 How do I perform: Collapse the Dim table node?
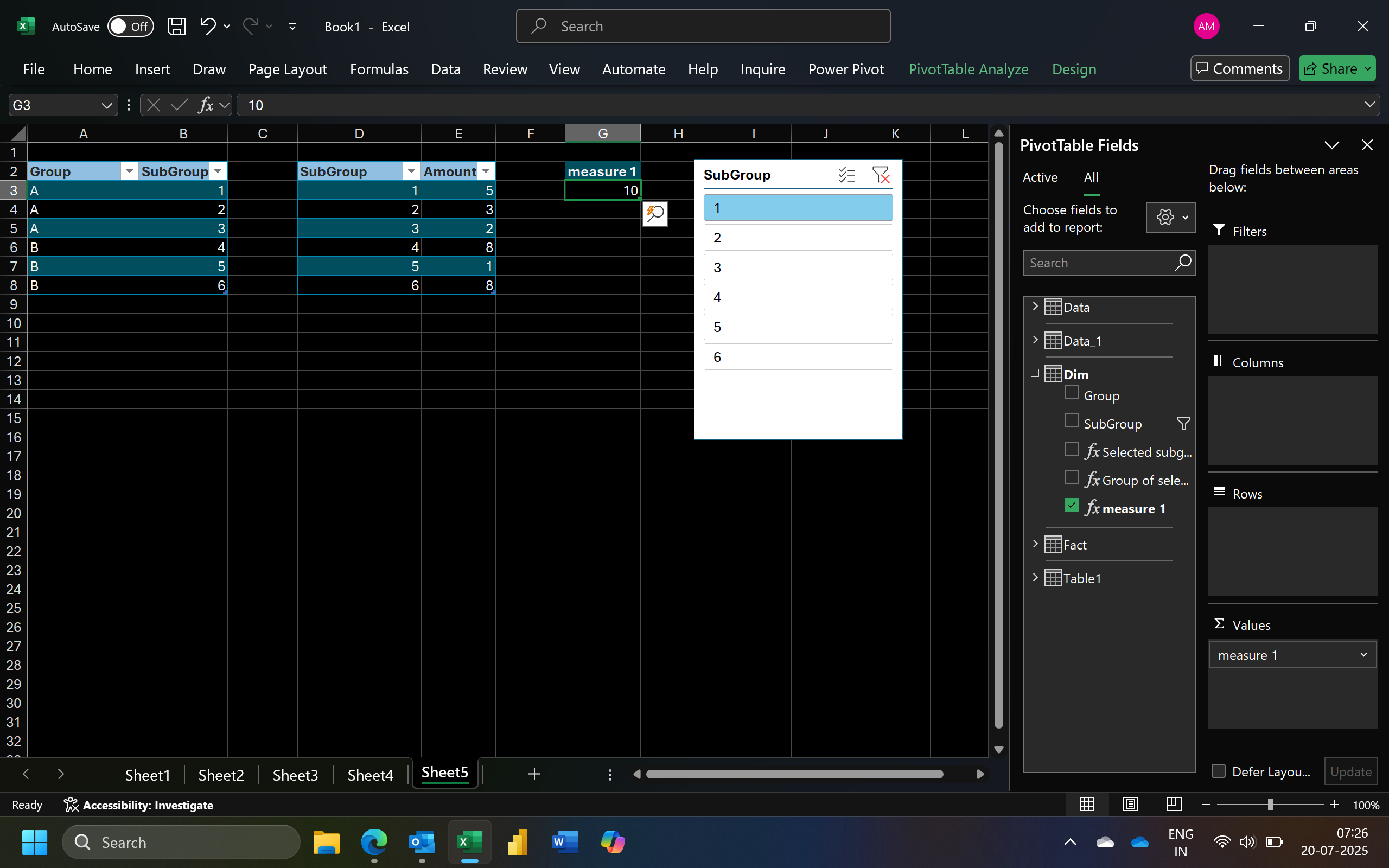(1035, 374)
